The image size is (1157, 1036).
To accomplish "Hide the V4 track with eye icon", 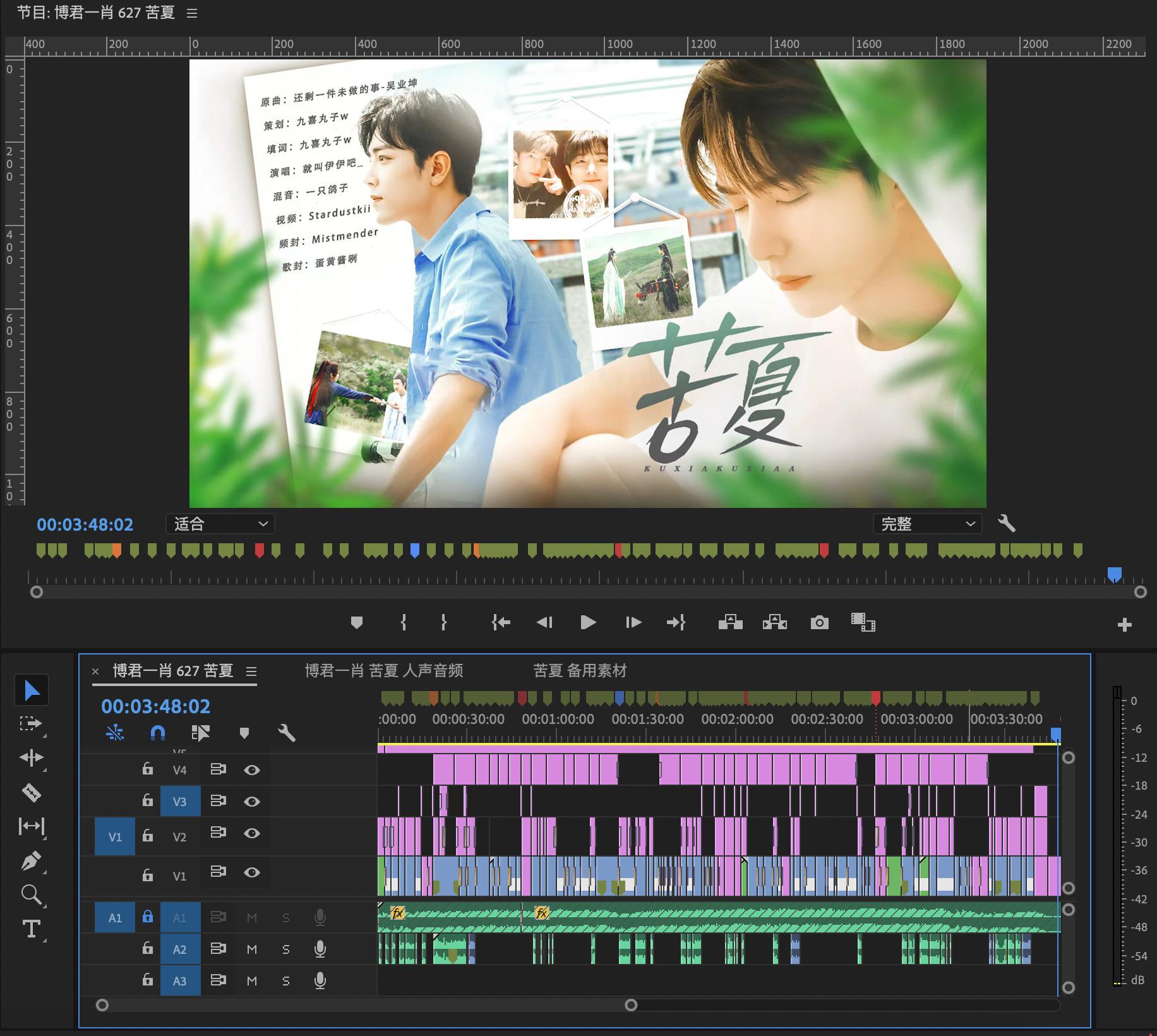I will [252, 769].
